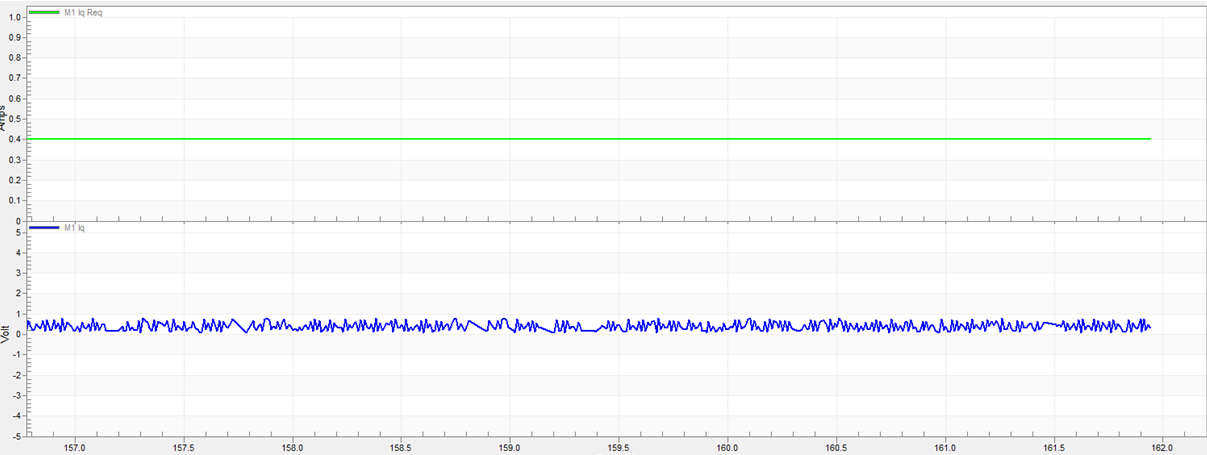Click the 157.5 time axis label
1207x455 pixels.
tap(184, 448)
